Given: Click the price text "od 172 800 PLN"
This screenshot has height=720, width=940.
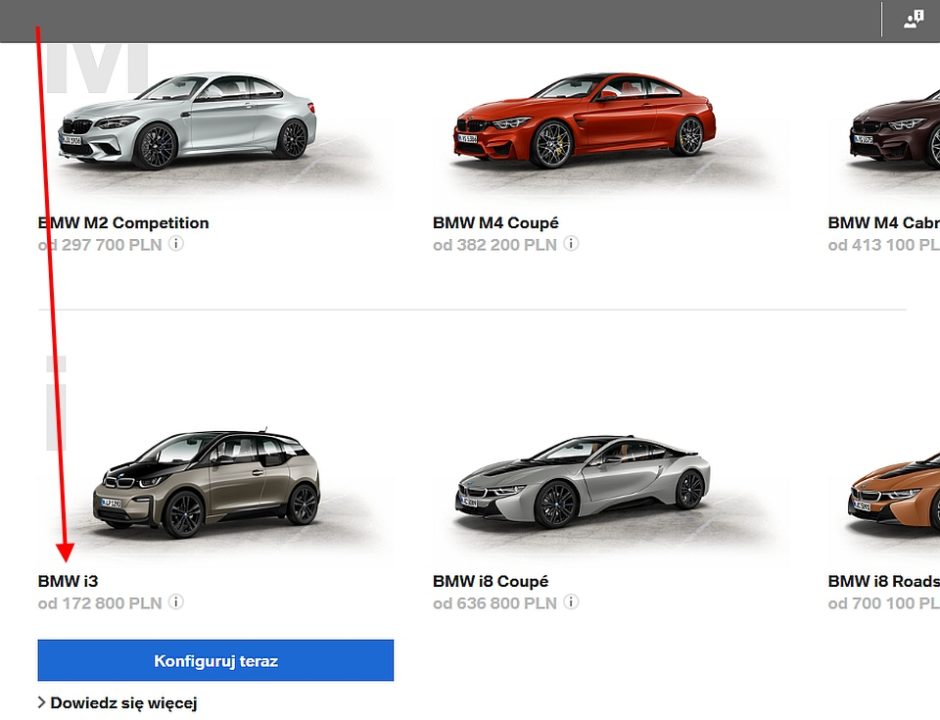Looking at the screenshot, I should point(100,603).
